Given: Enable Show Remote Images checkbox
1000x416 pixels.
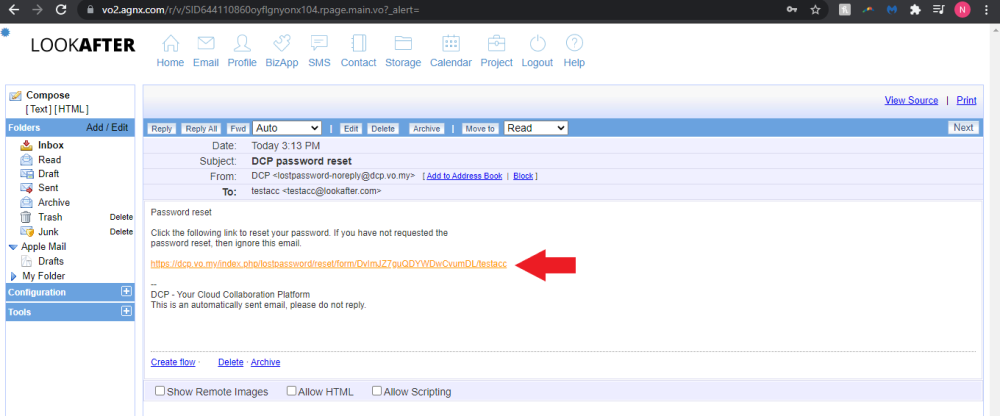Looking at the screenshot, I should pos(160,391).
